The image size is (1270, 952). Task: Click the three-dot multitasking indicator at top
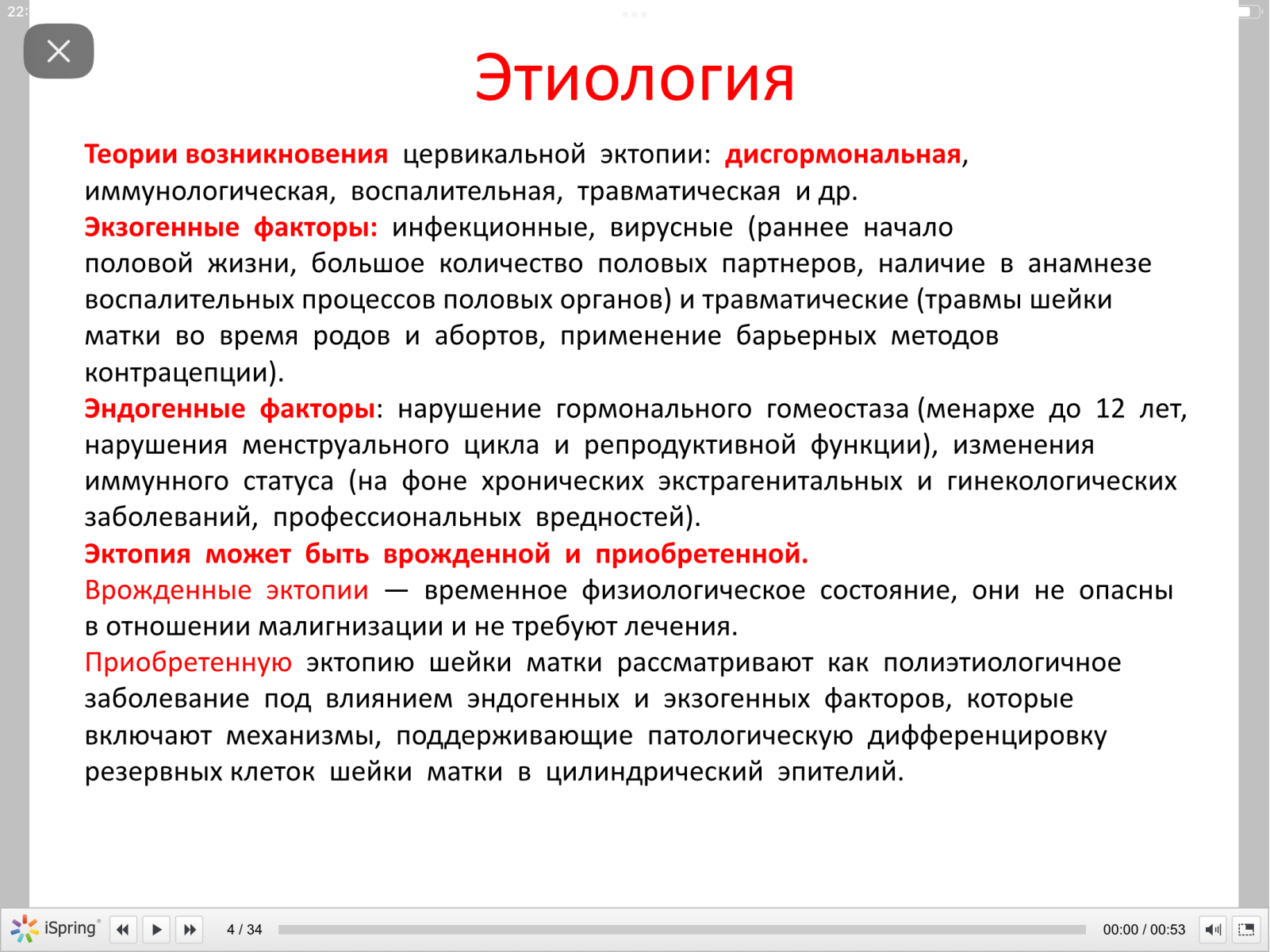(635, 14)
